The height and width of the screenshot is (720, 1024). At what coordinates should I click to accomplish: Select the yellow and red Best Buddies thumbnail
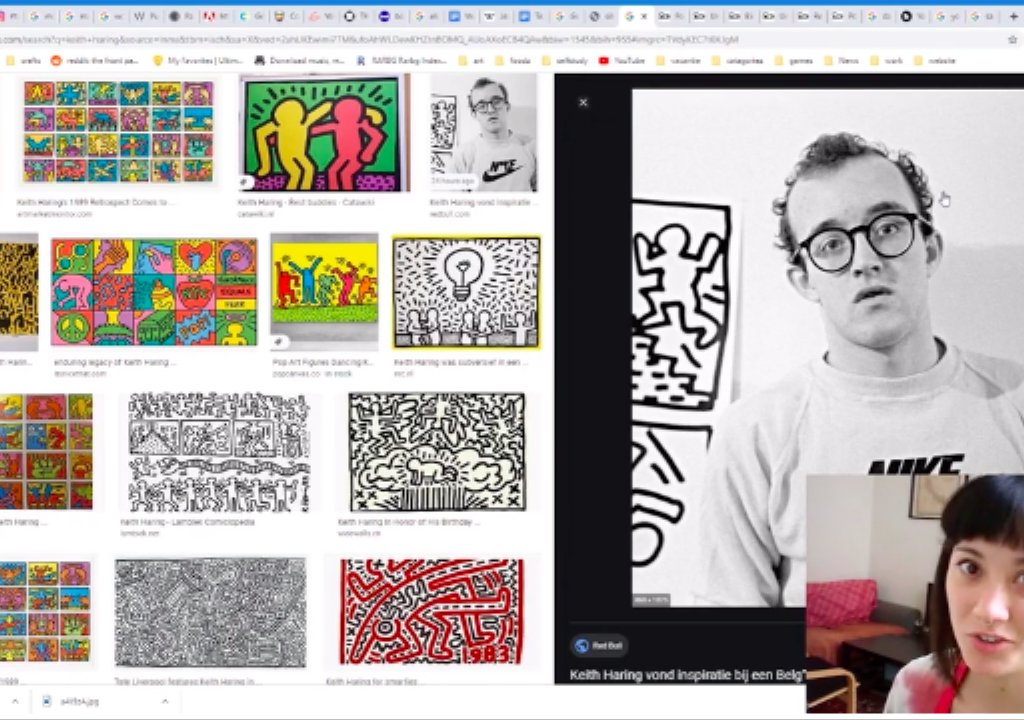click(324, 133)
